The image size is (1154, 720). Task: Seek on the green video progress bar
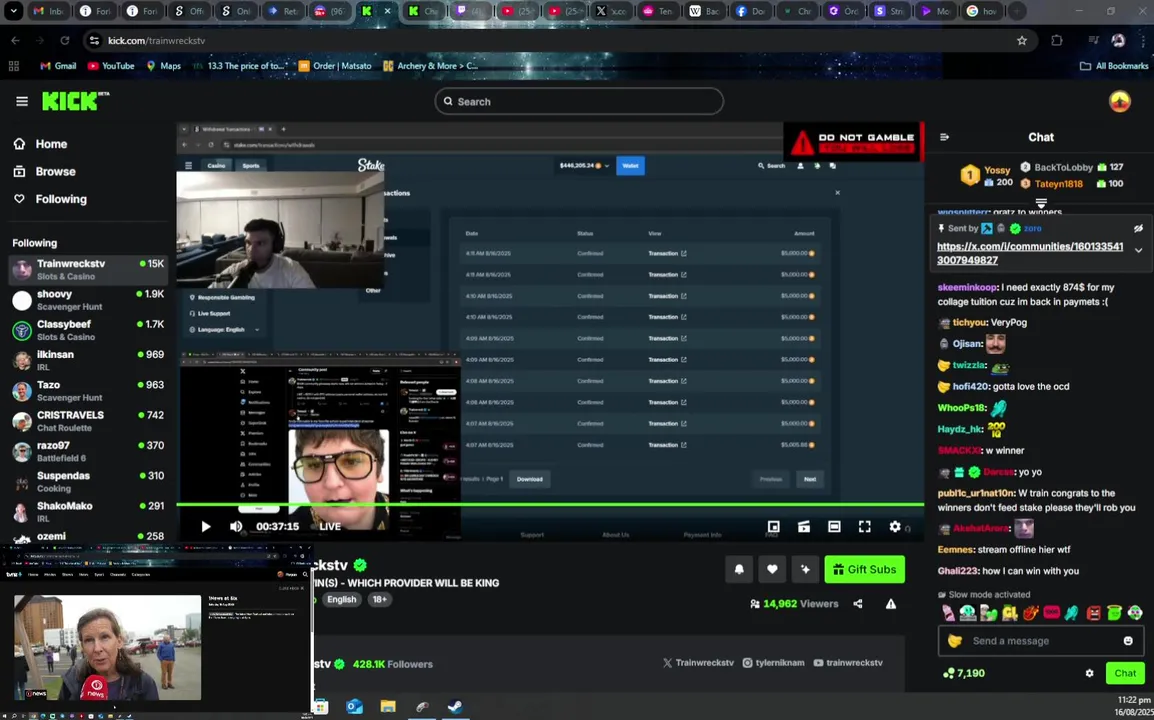550,504
